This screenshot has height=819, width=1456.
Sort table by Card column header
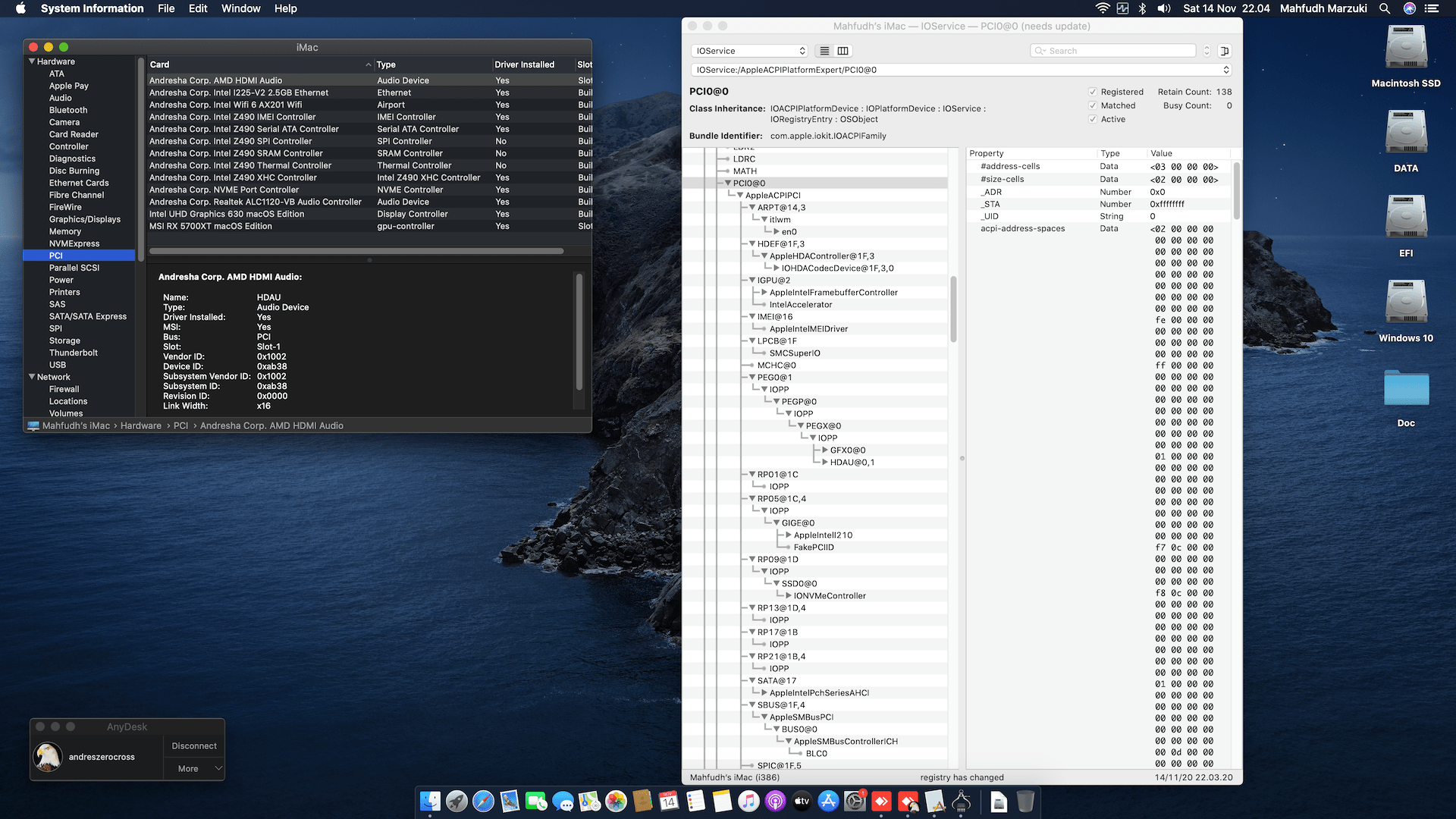[260, 64]
